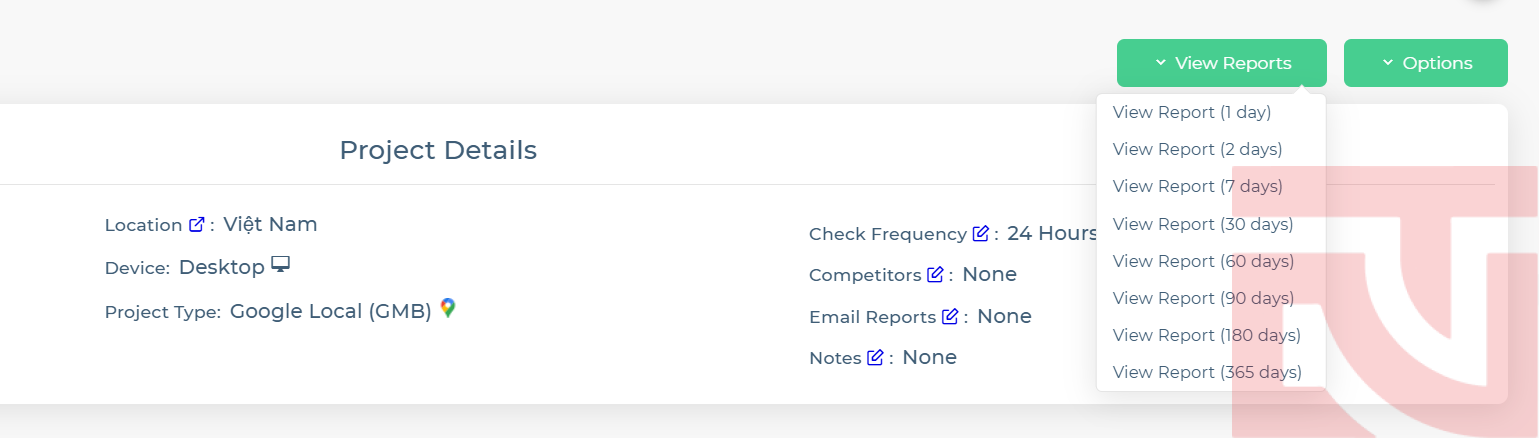The width and height of the screenshot is (1539, 438).
Task: Open the Location external link icon
Action: (x=197, y=225)
